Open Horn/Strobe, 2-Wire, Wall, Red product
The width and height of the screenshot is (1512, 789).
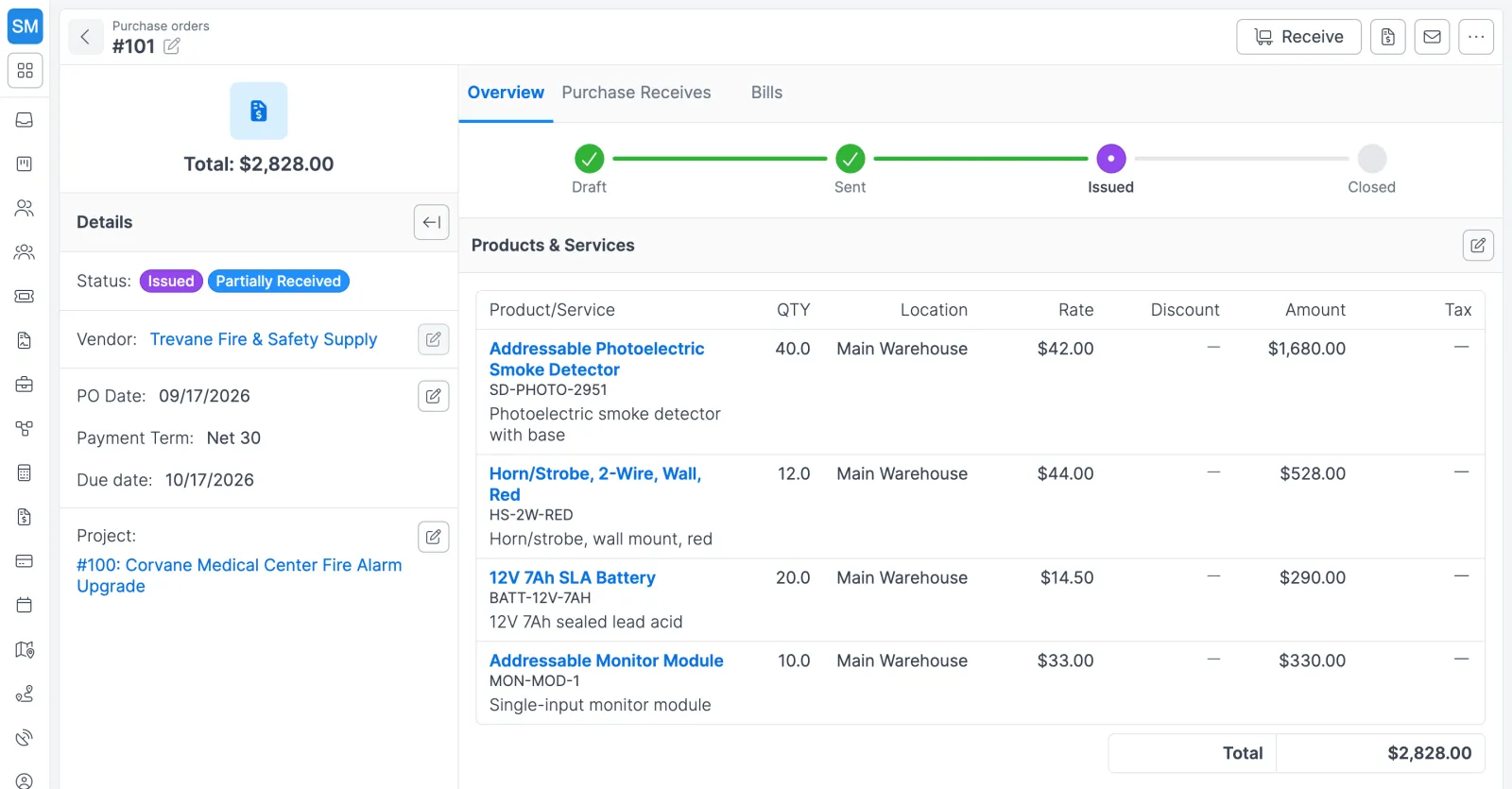coord(594,484)
